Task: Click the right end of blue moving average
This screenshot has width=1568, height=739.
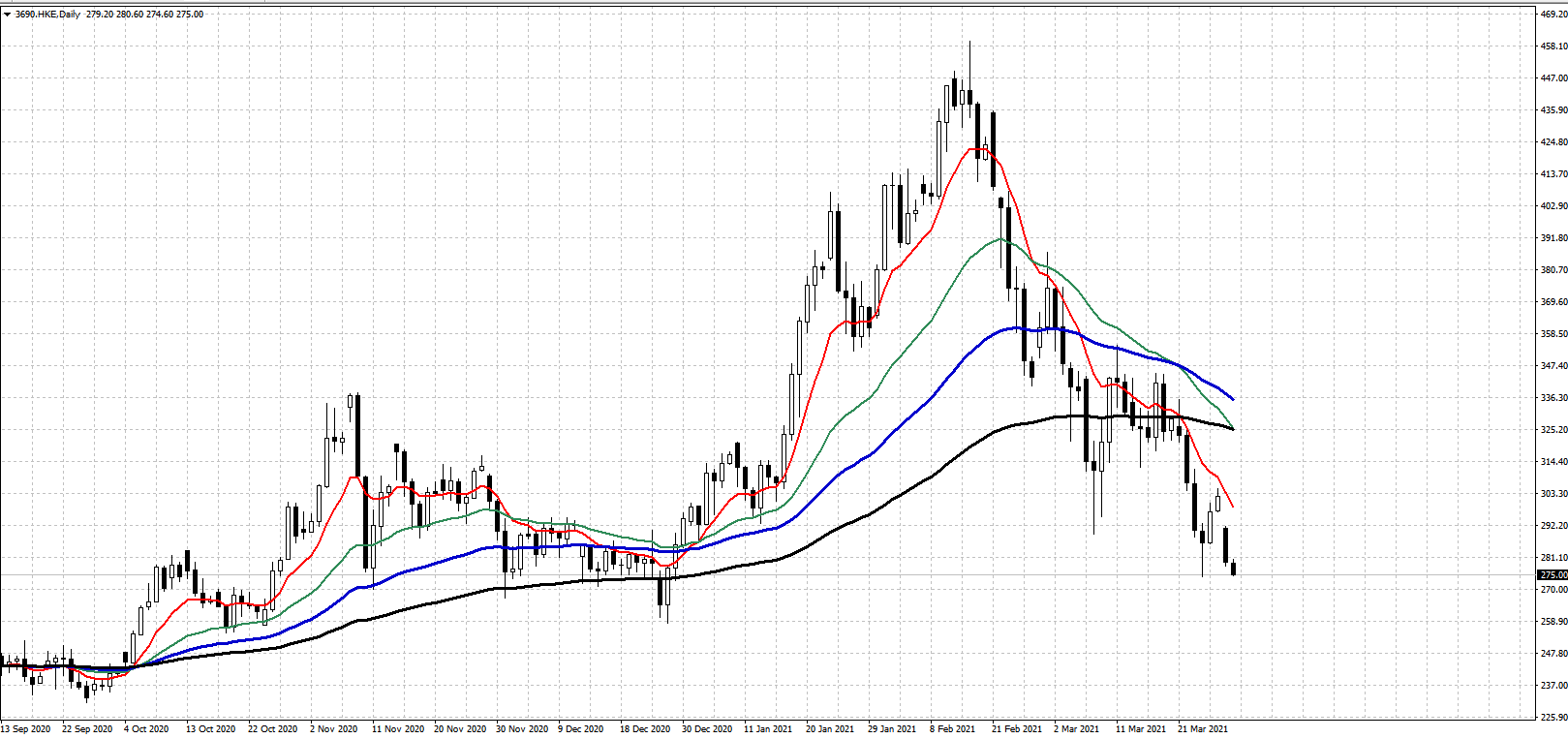Action: [x=1233, y=399]
